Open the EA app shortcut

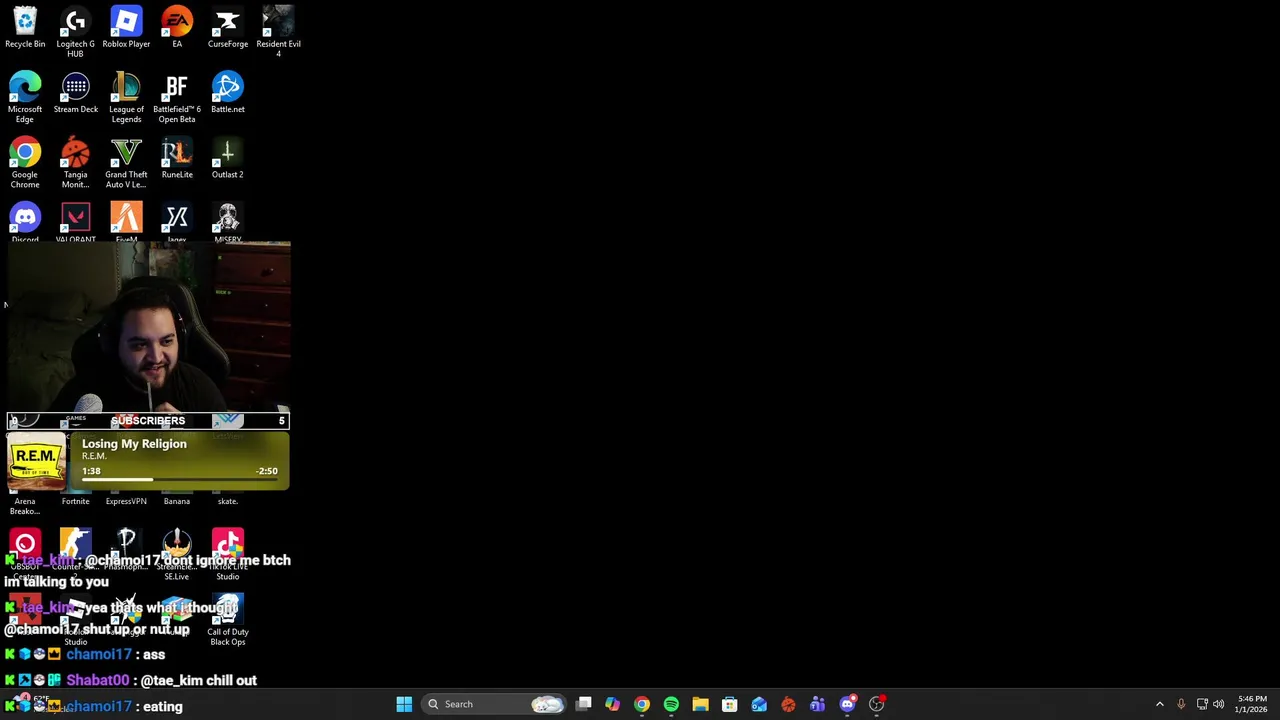(177, 27)
